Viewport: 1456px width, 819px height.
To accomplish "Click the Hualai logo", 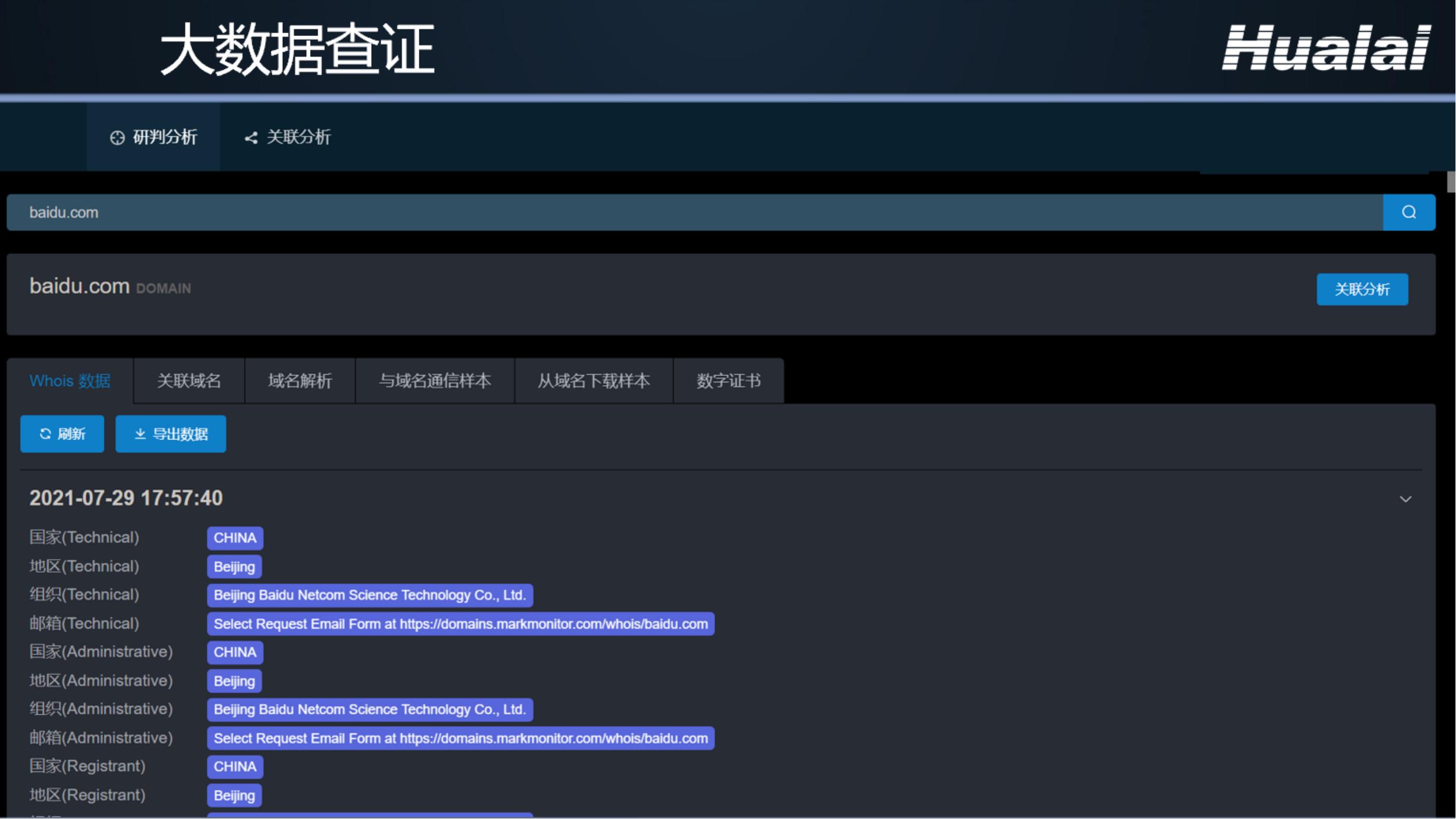I will coord(1327,48).
